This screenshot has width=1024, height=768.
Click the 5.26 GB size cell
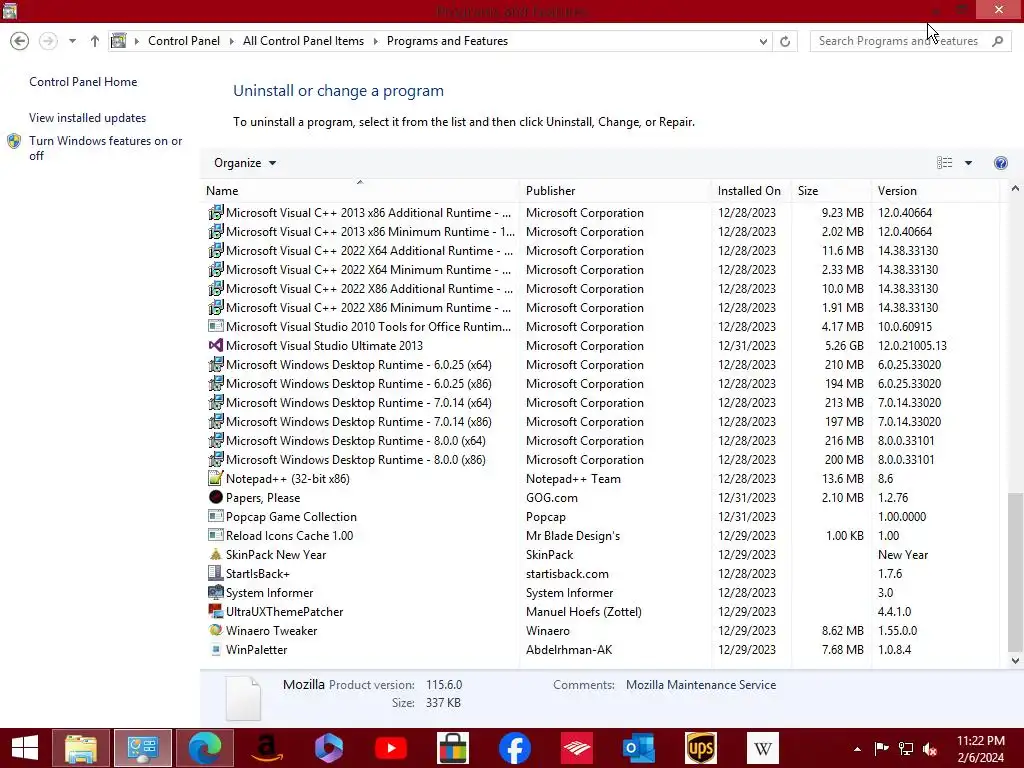[844, 345]
